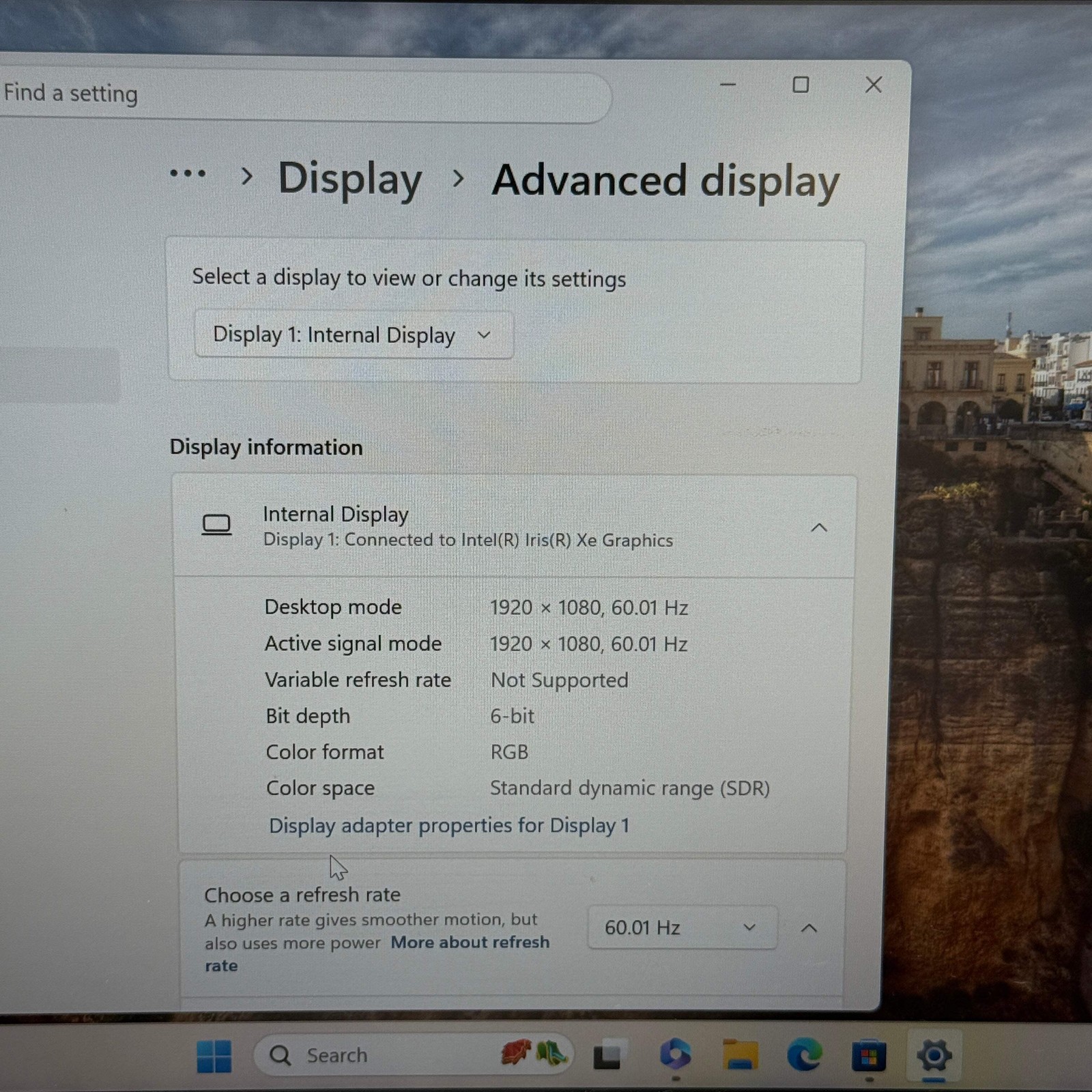
Task: Open Display adapter properties for Display 1
Action: [x=448, y=825]
